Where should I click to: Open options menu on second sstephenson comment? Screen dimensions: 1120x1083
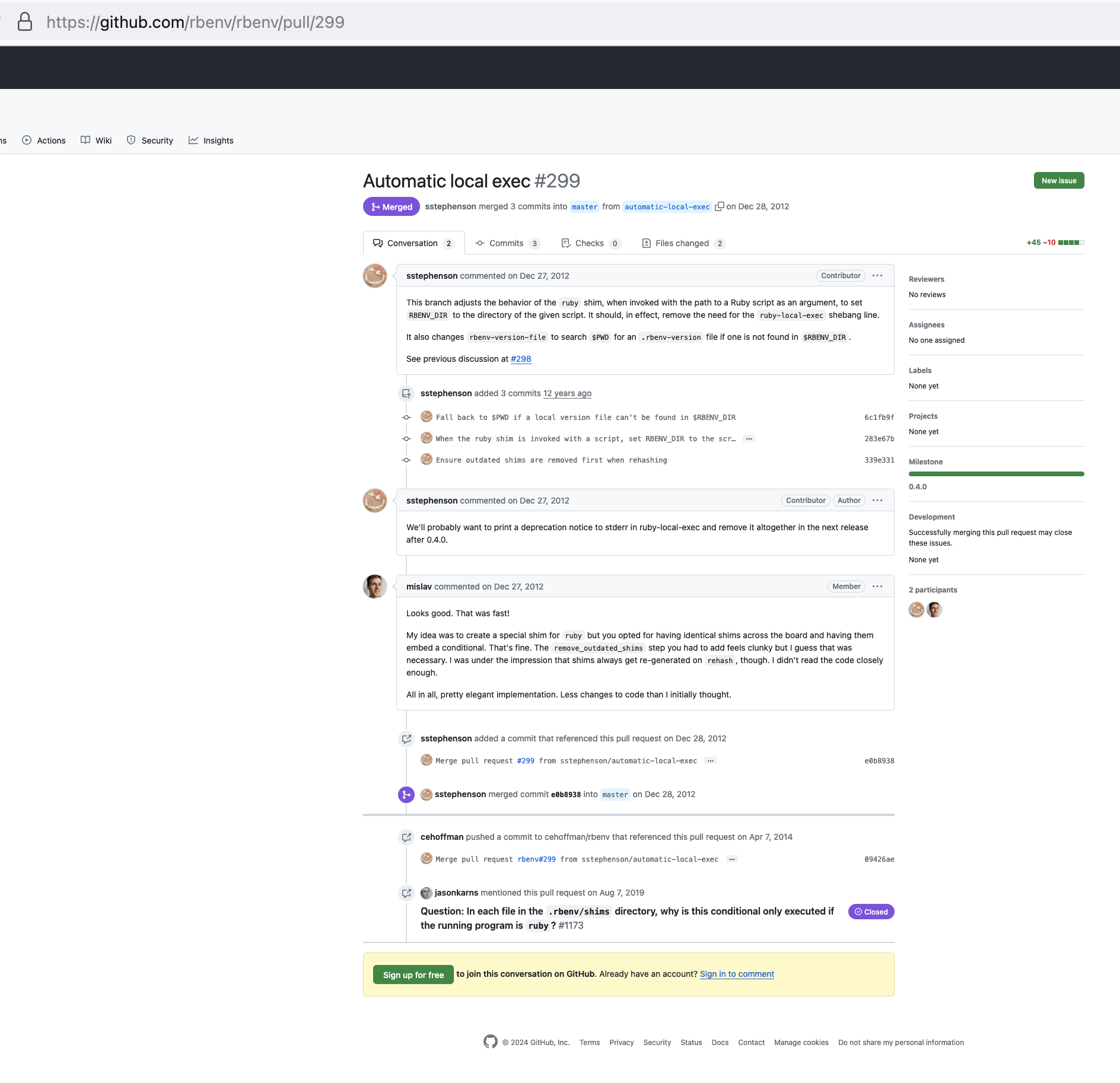click(877, 501)
